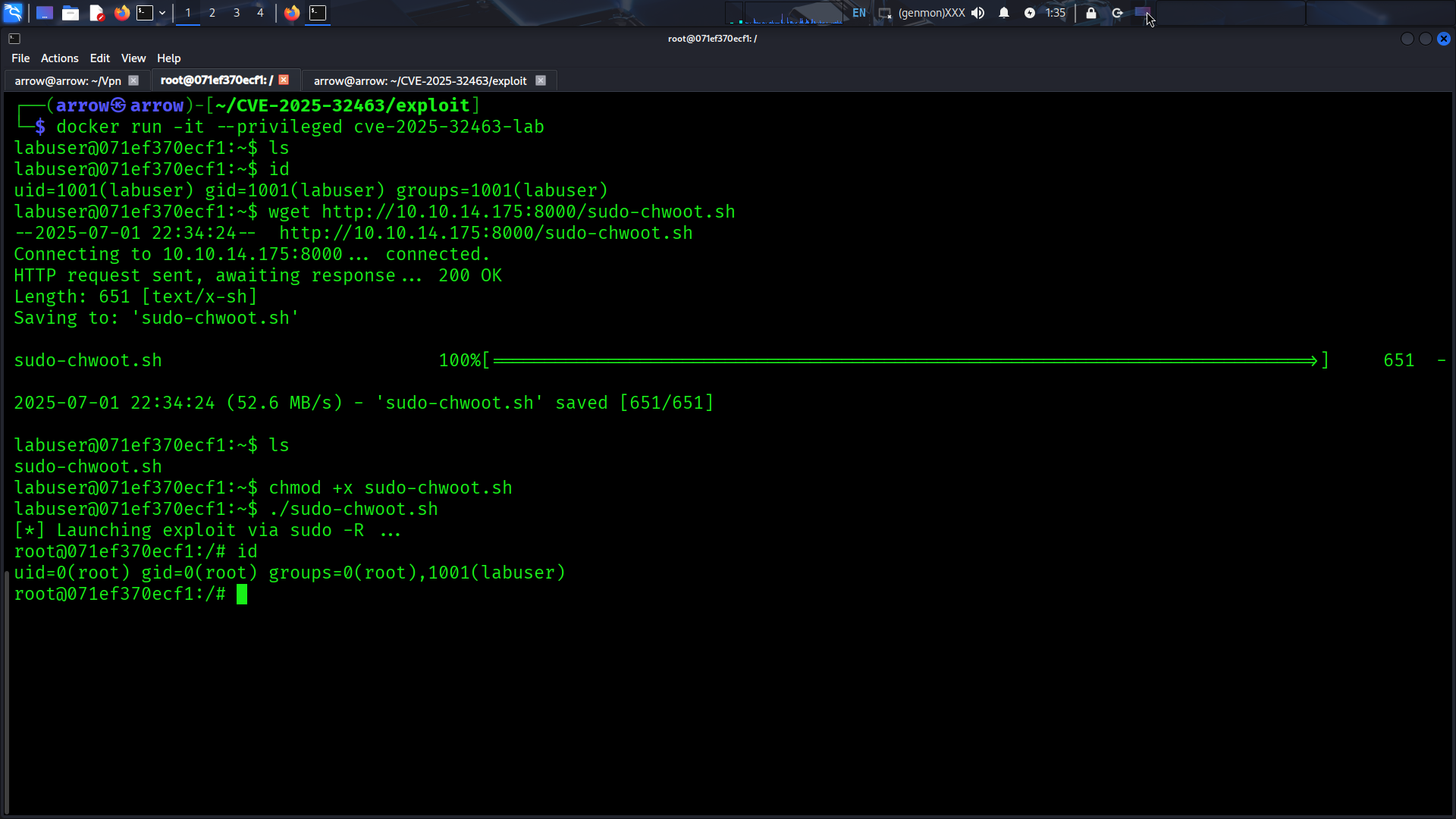Click the purple desktop icon in panel

point(1142,12)
